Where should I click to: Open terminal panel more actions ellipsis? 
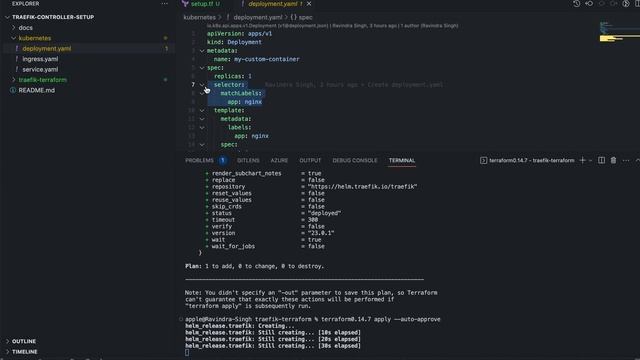[x=626, y=160]
